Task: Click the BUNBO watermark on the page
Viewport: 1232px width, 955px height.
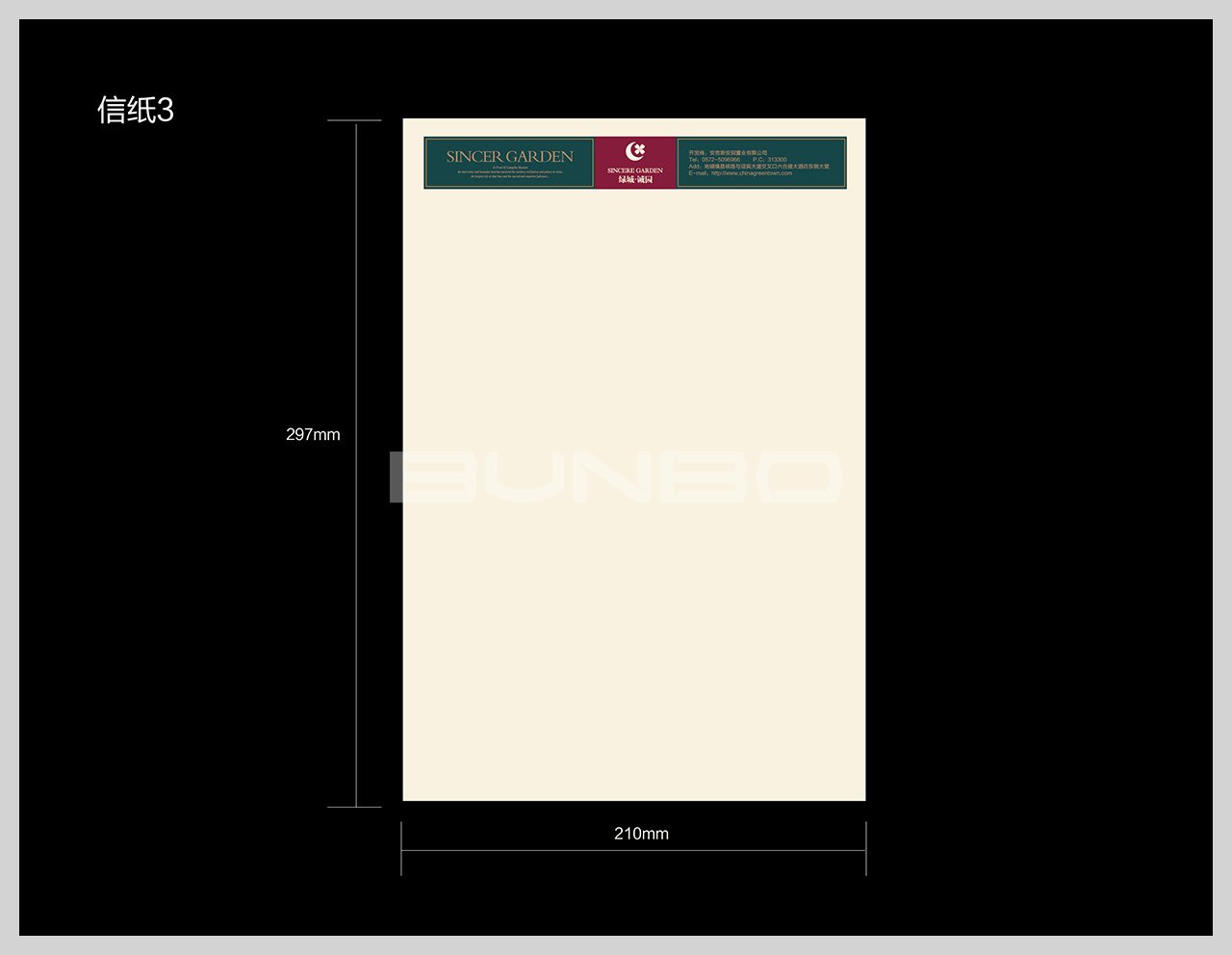Action: point(616,477)
